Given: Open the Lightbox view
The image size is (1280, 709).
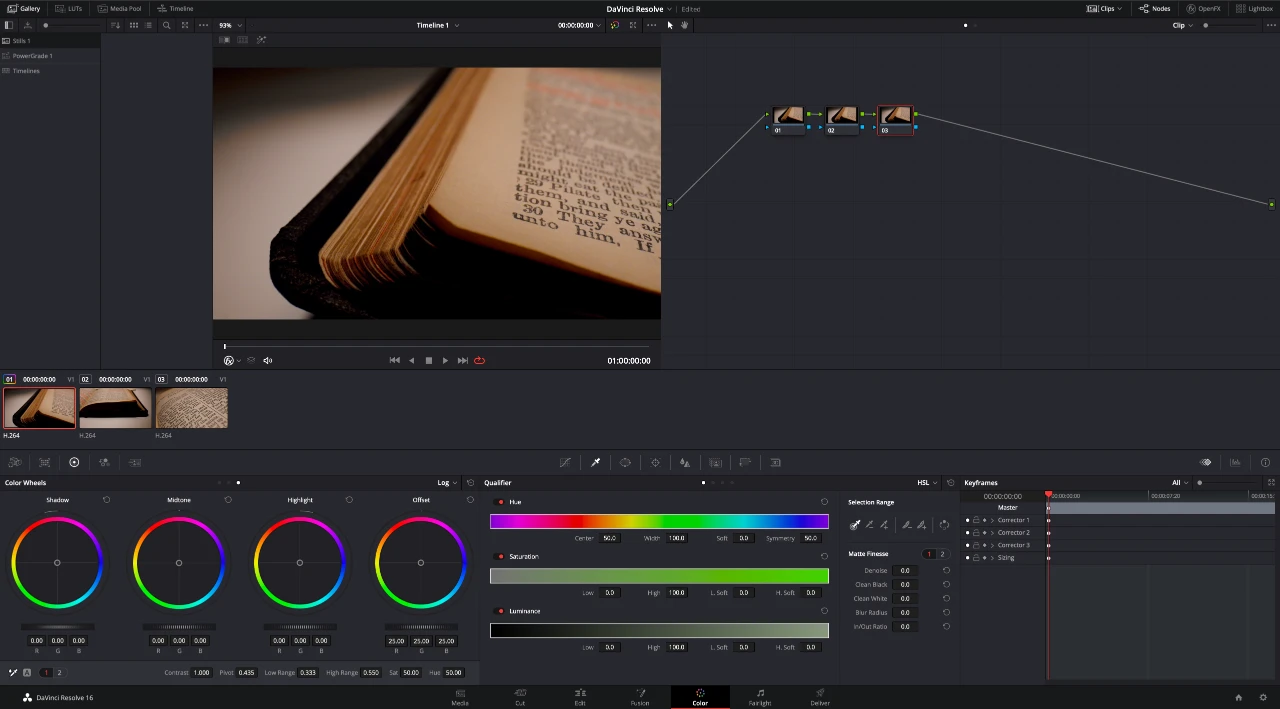Looking at the screenshot, I should (1256, 8).
